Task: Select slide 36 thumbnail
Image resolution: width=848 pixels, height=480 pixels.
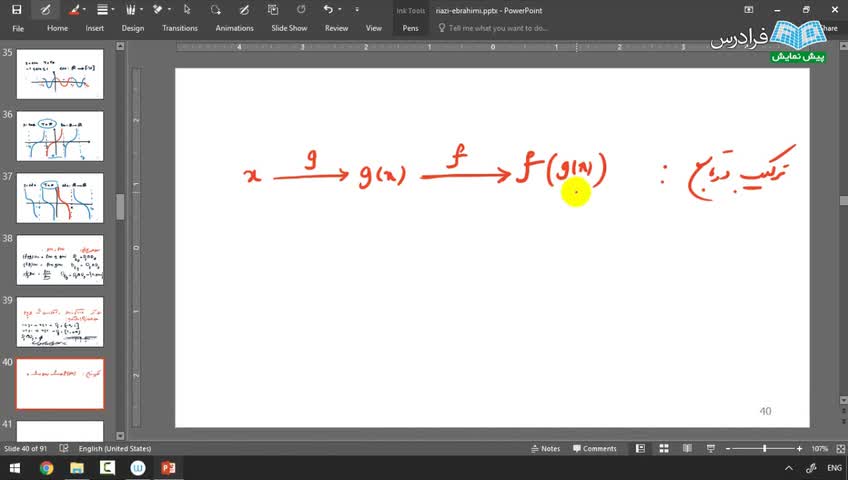Action: [60, 136]
